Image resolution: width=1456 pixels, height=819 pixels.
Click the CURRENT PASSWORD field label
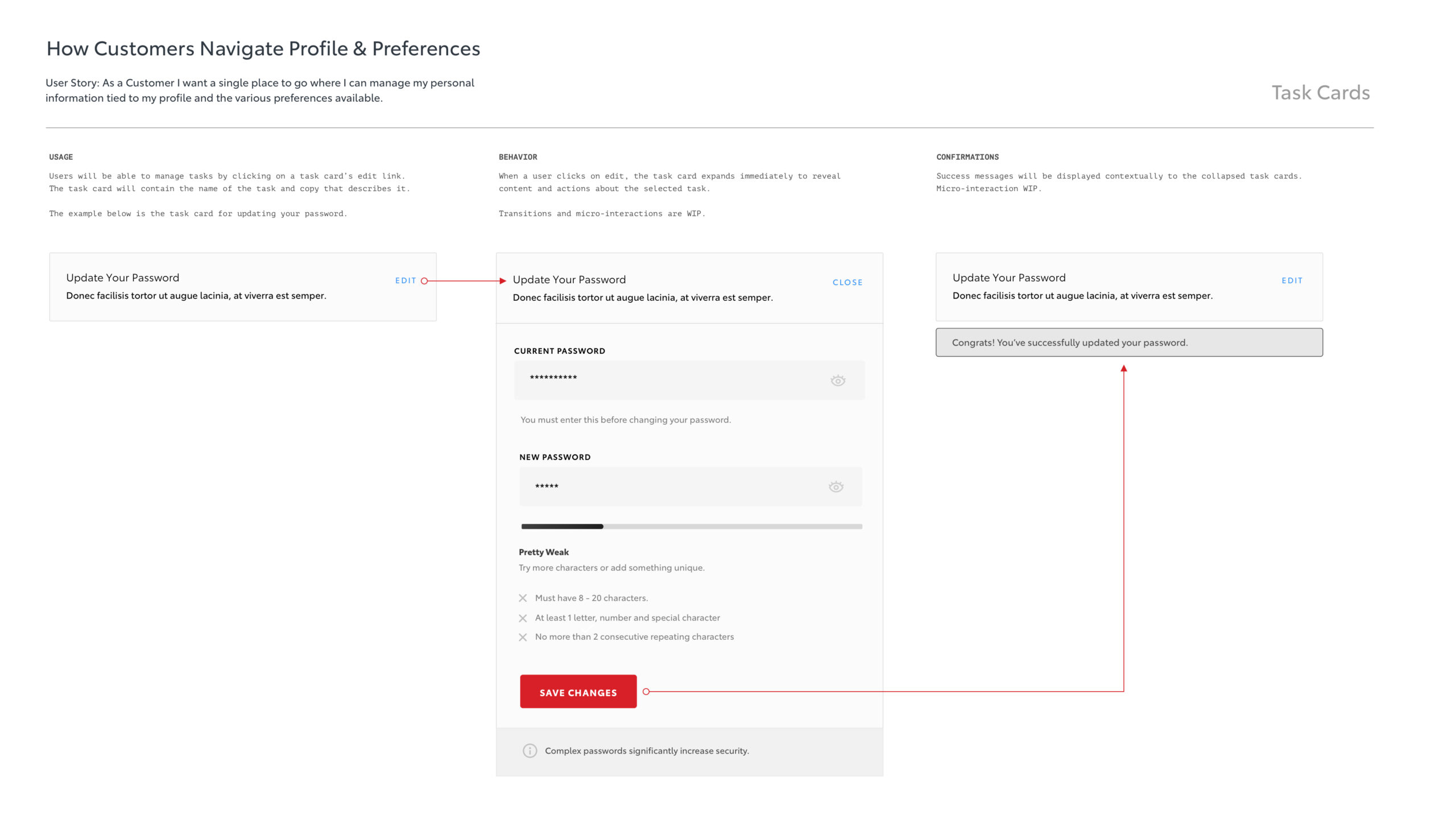(x=560, y=351)
